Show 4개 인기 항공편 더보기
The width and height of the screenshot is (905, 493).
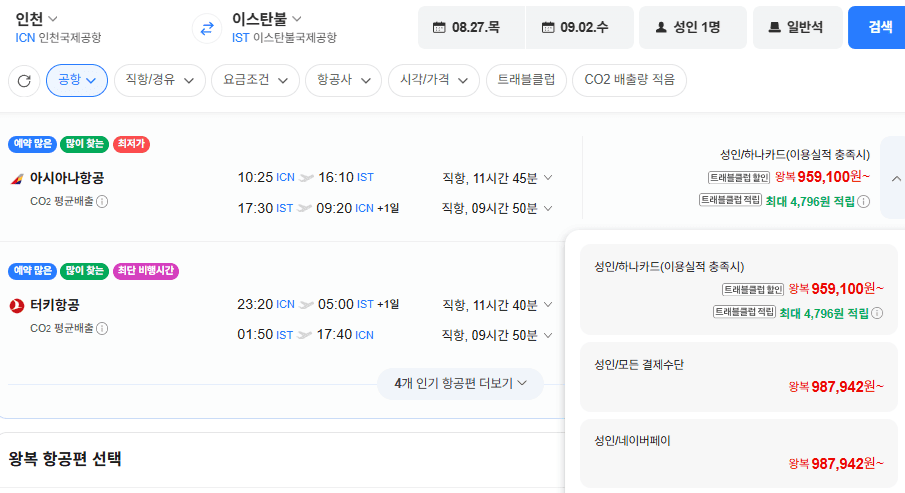460,384
